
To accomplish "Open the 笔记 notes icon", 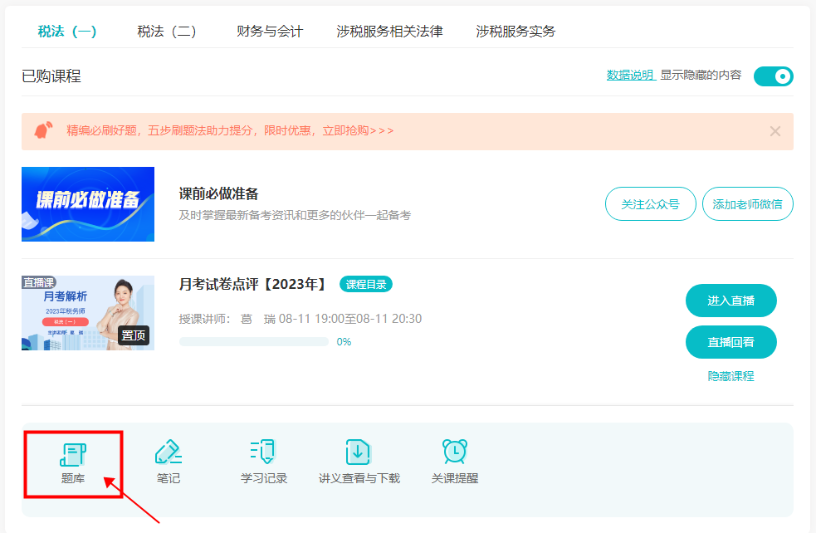I will click(x=167, y=453).
